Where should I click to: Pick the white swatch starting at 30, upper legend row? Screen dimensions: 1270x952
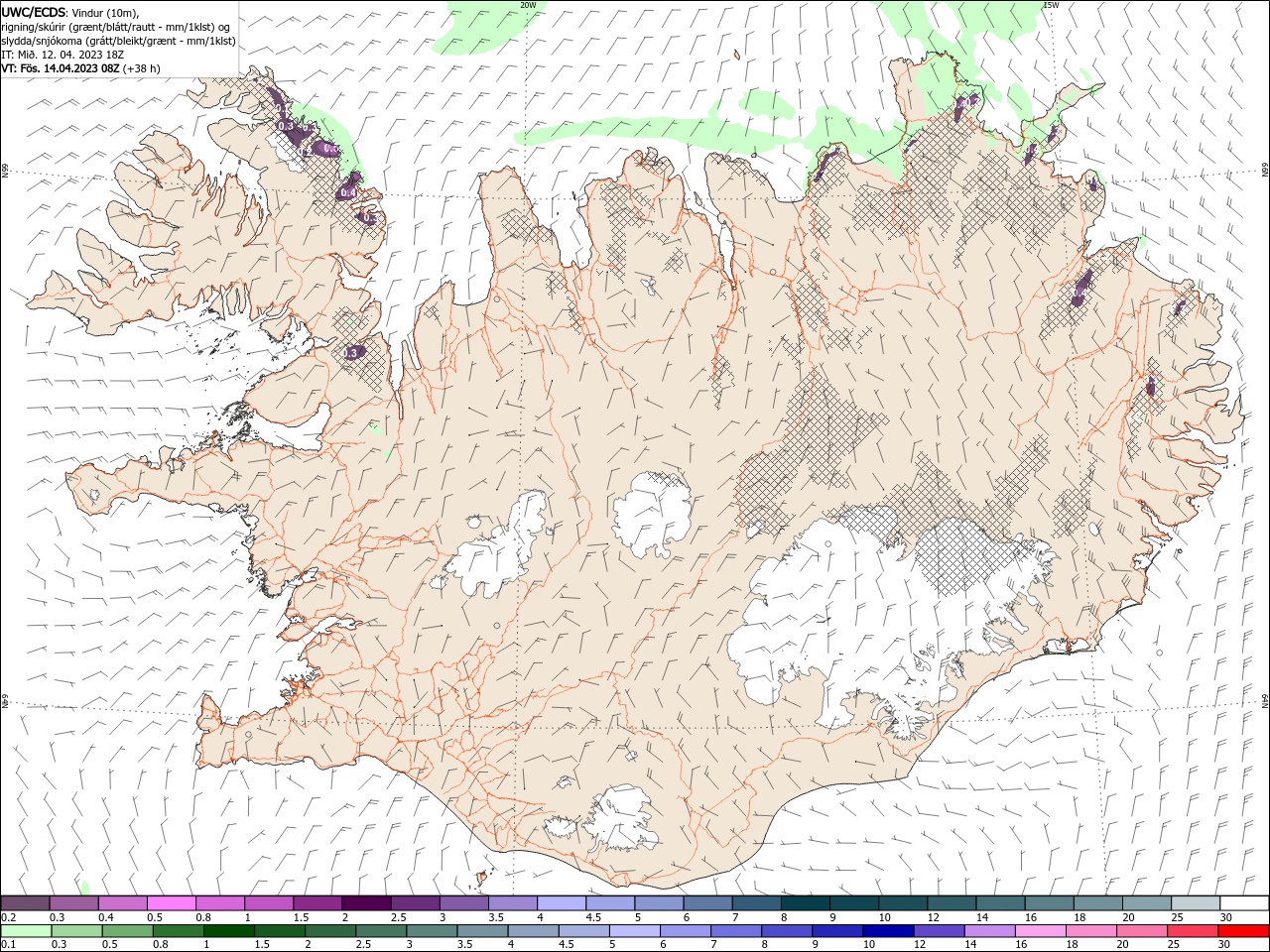(x=1245, y=902)
